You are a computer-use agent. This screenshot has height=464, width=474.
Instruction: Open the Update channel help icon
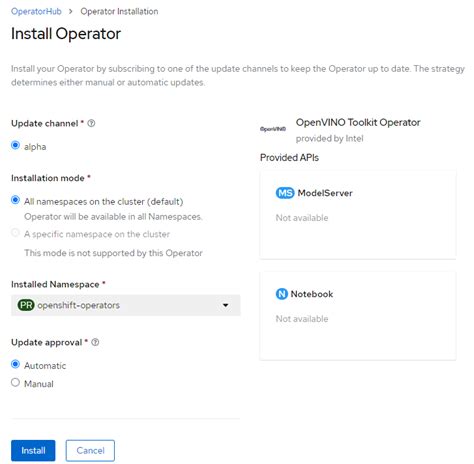(91, 123)
